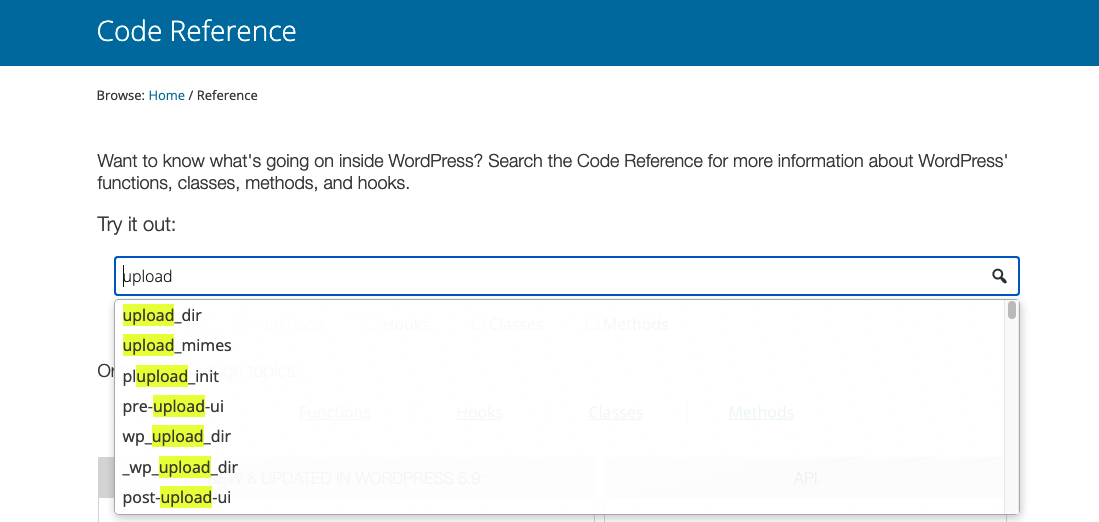
Task: Choose the wp_upload_dir suggestion without leading underscore
Action: pyautogui.click(x=177, y=436)
